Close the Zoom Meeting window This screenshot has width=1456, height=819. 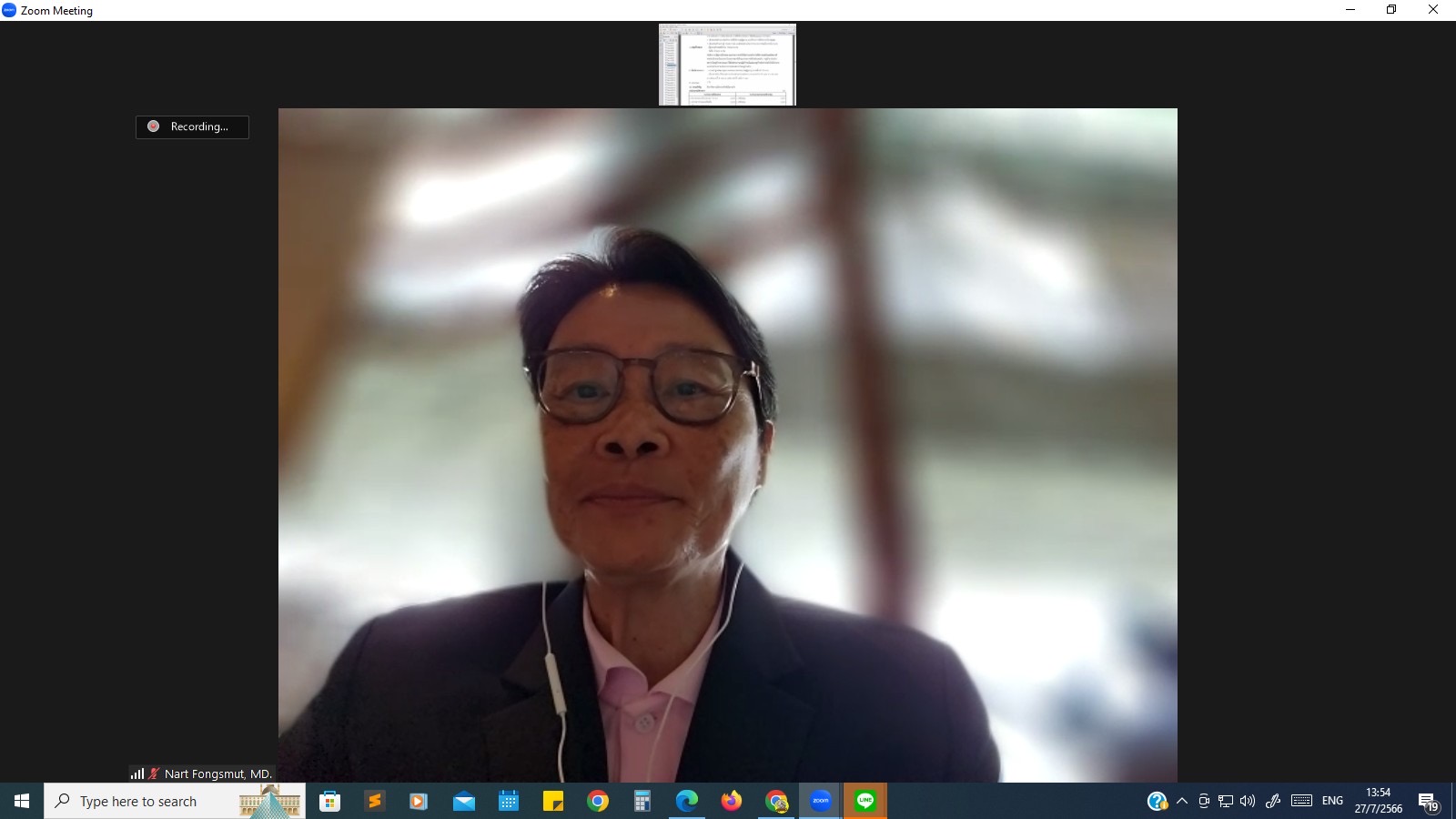1433,10
